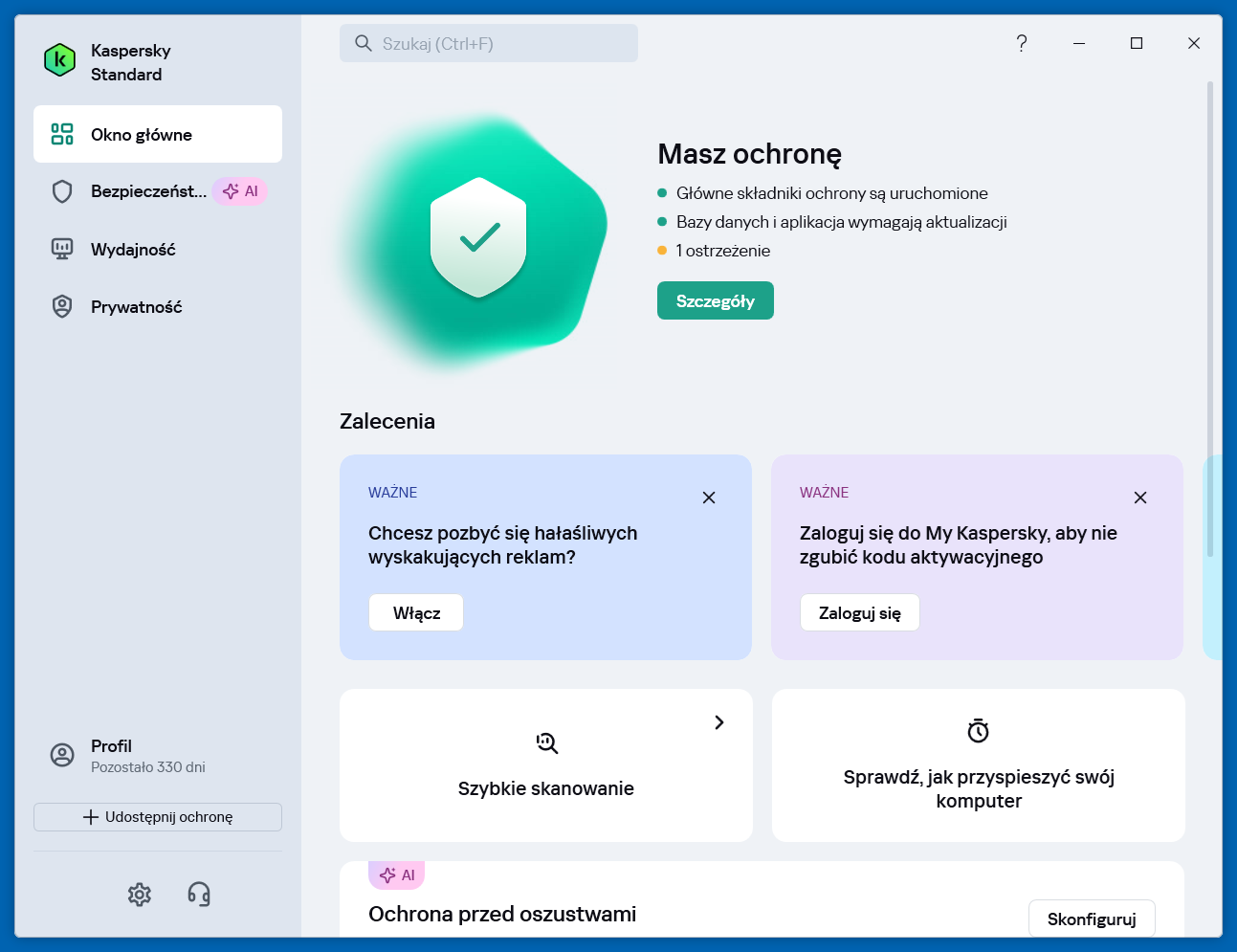The height and width of the screenshot is (952, 1237).
Task: Click the AI badge next to Bezpieczeństwo
Action: 240,191
